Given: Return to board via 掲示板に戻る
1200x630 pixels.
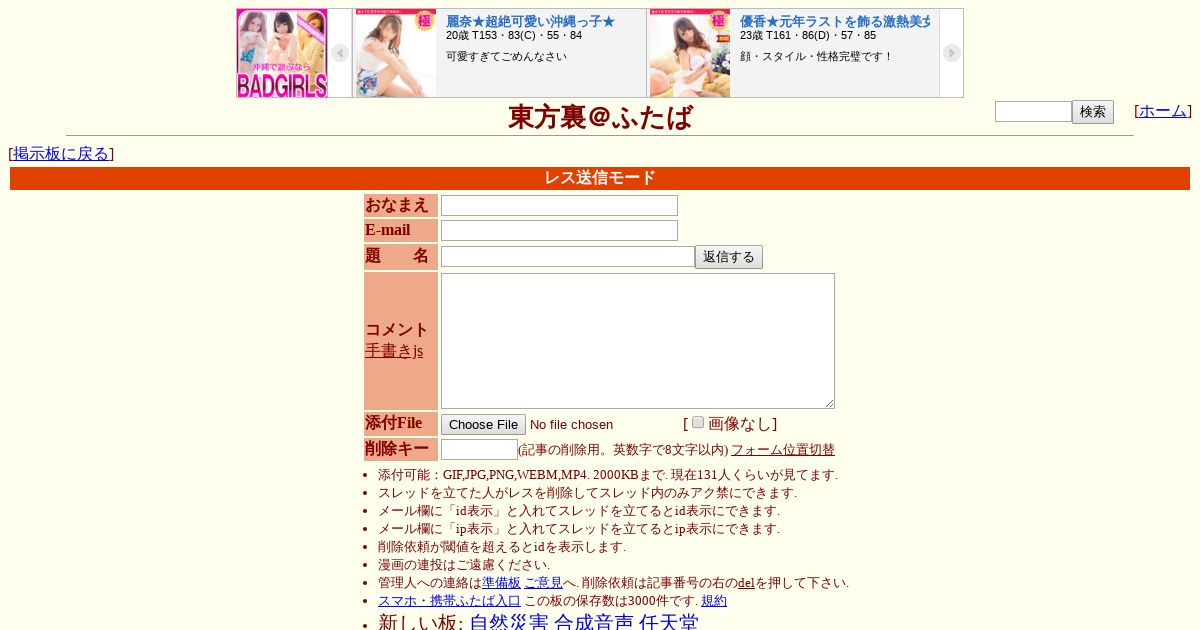Looking at the screenshot, I should click(61, 154).
